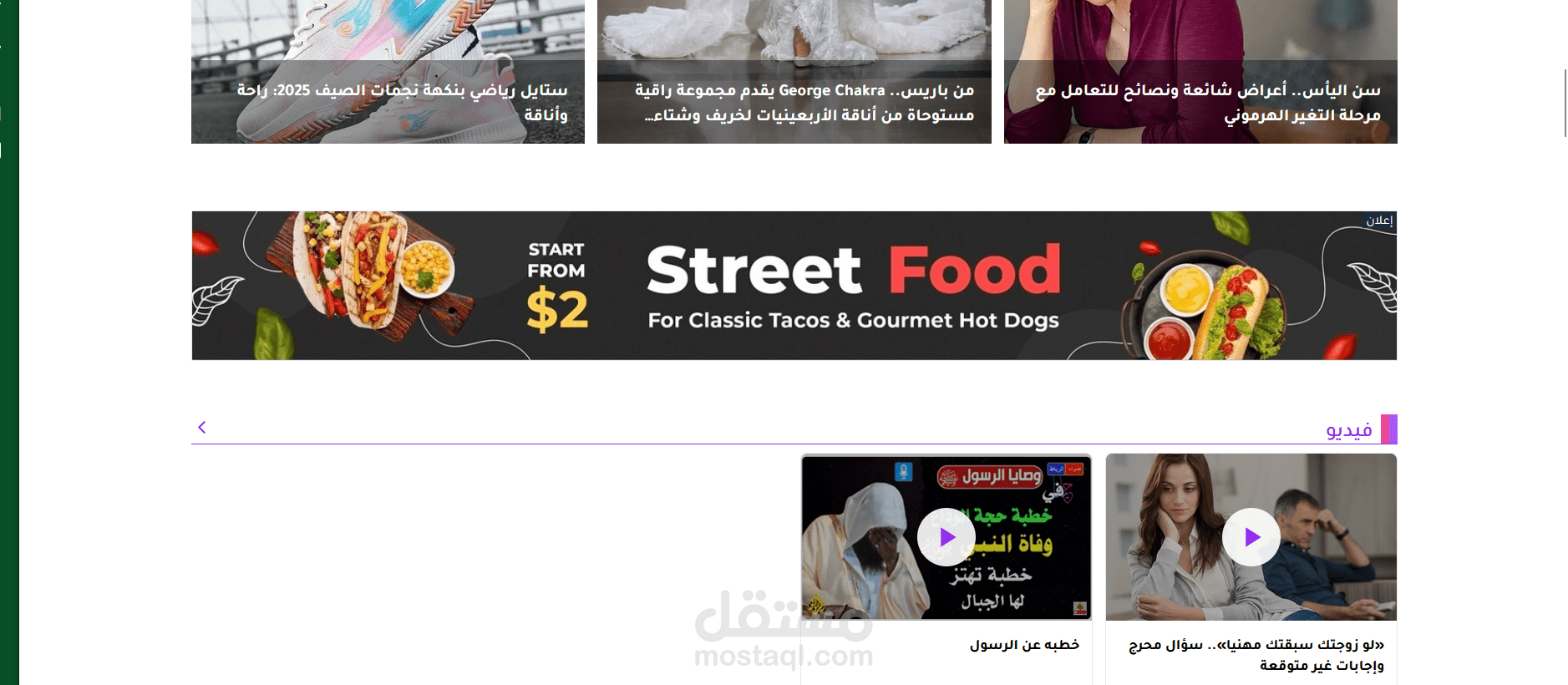Screen dimensions: 1568x685
Task: Open the Street Food advertisement banner
Action: [x=794, y=286]
